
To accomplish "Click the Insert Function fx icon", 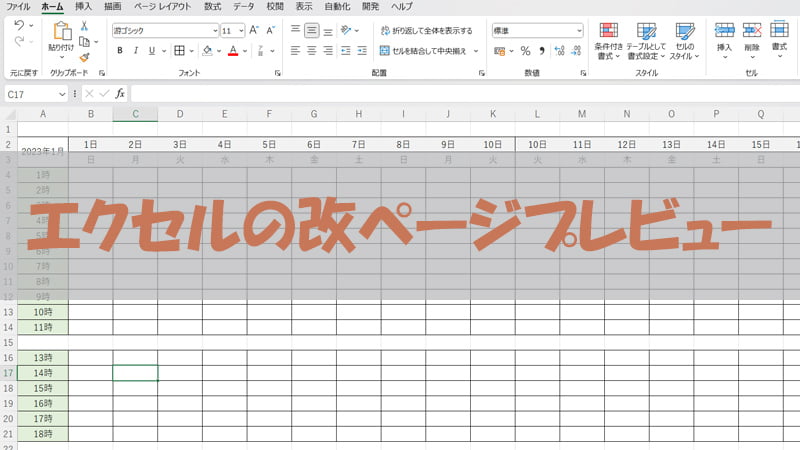I will tap(120, 93).
